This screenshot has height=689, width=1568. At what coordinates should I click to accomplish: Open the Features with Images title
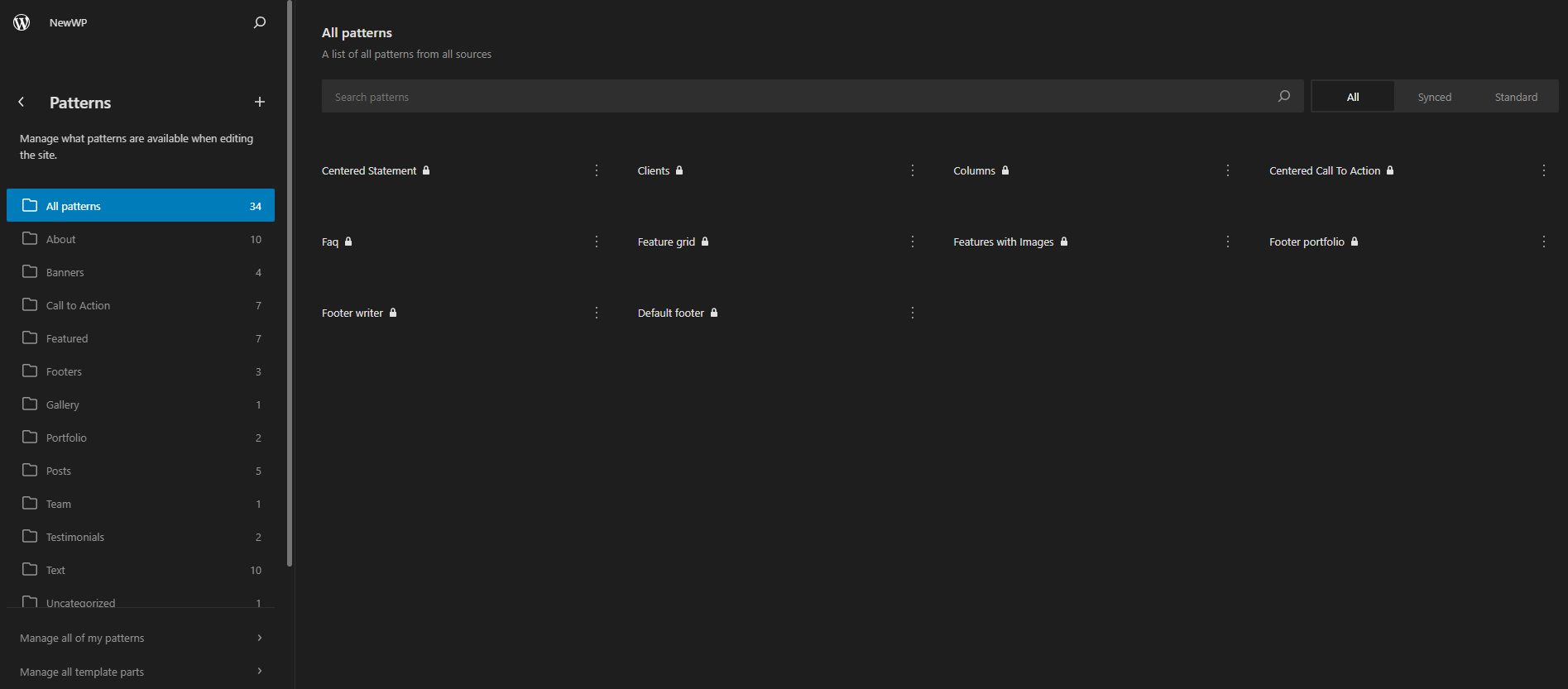pyautogui.click(x=1004, y=242)
